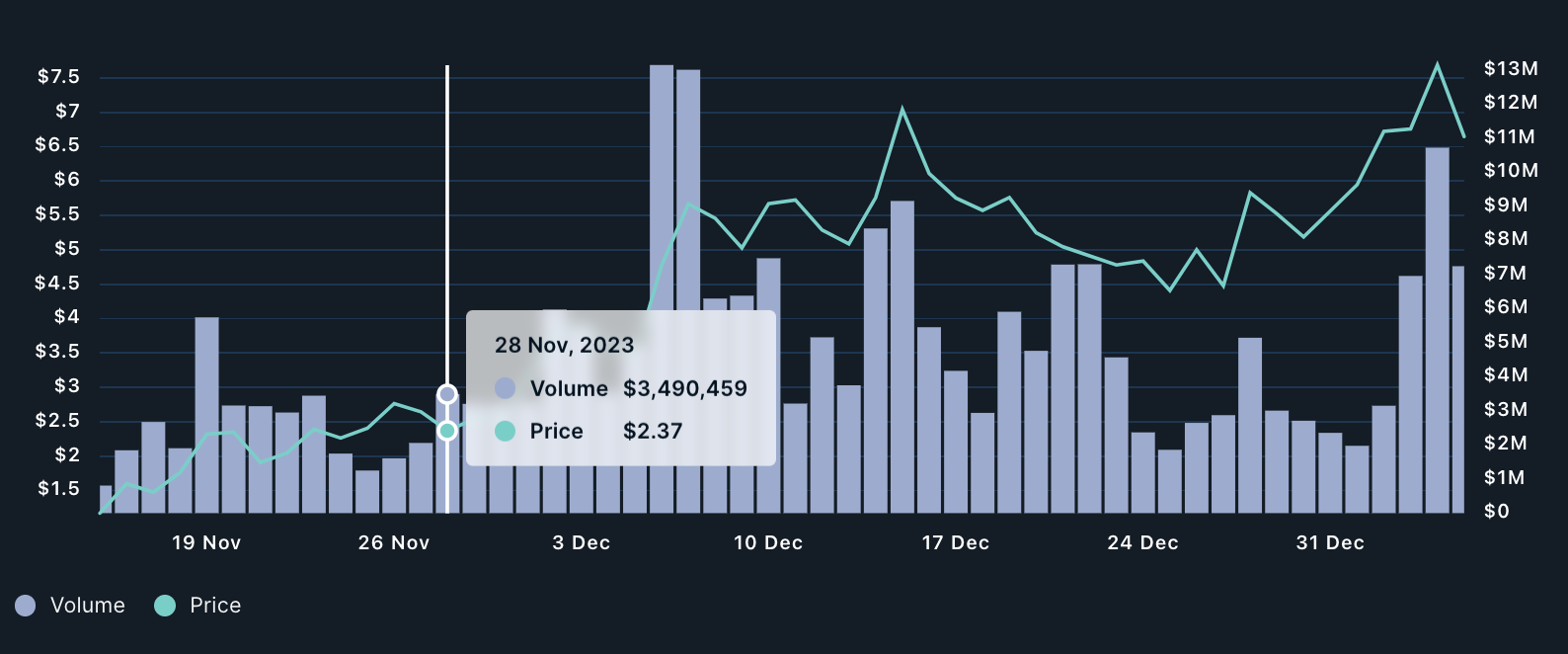1568x654 pixels.
Task: Click the Price legend teal dot
Action: tap(165, 606)
